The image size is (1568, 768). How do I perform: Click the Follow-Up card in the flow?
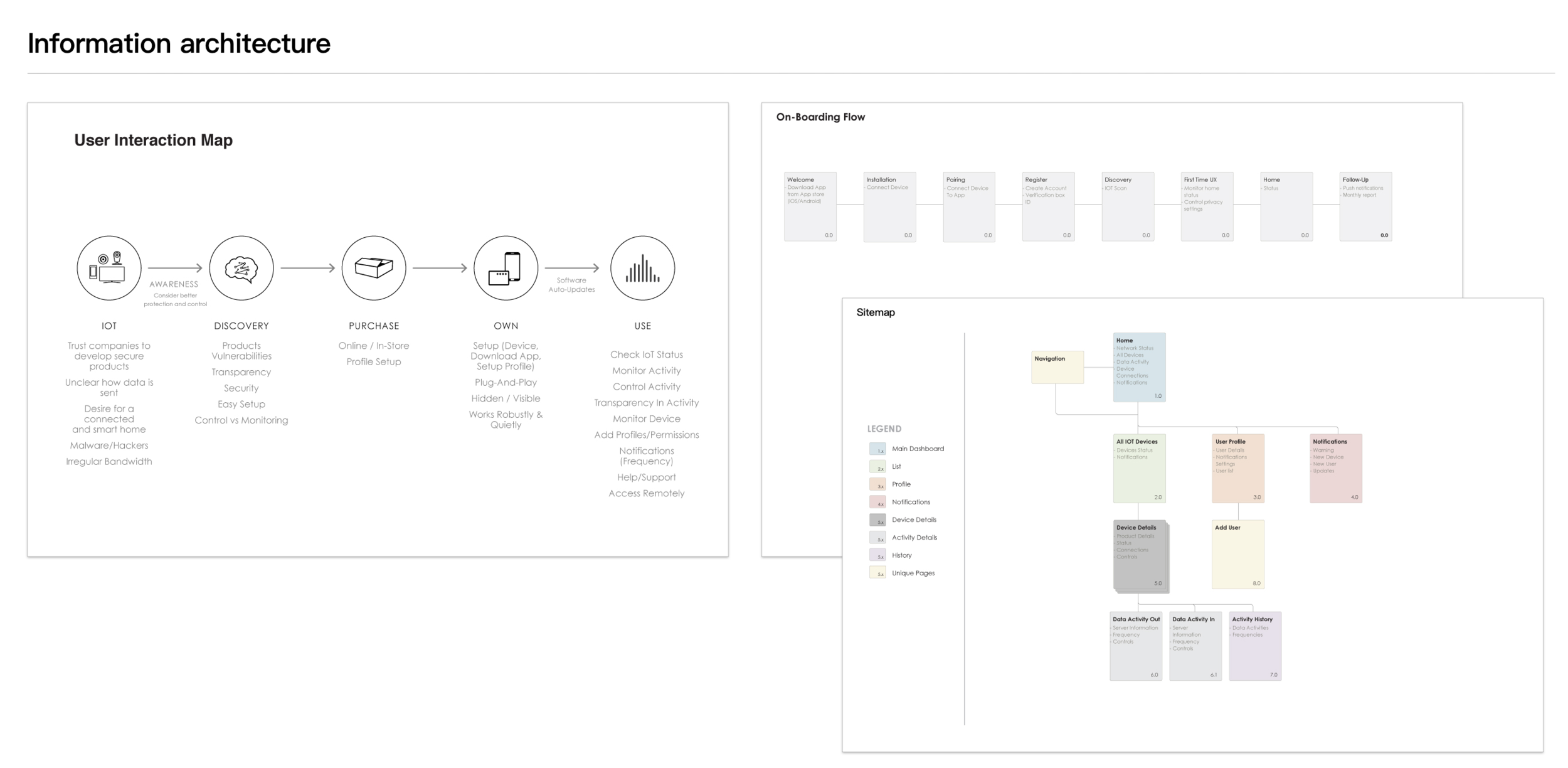point(1365,207)
